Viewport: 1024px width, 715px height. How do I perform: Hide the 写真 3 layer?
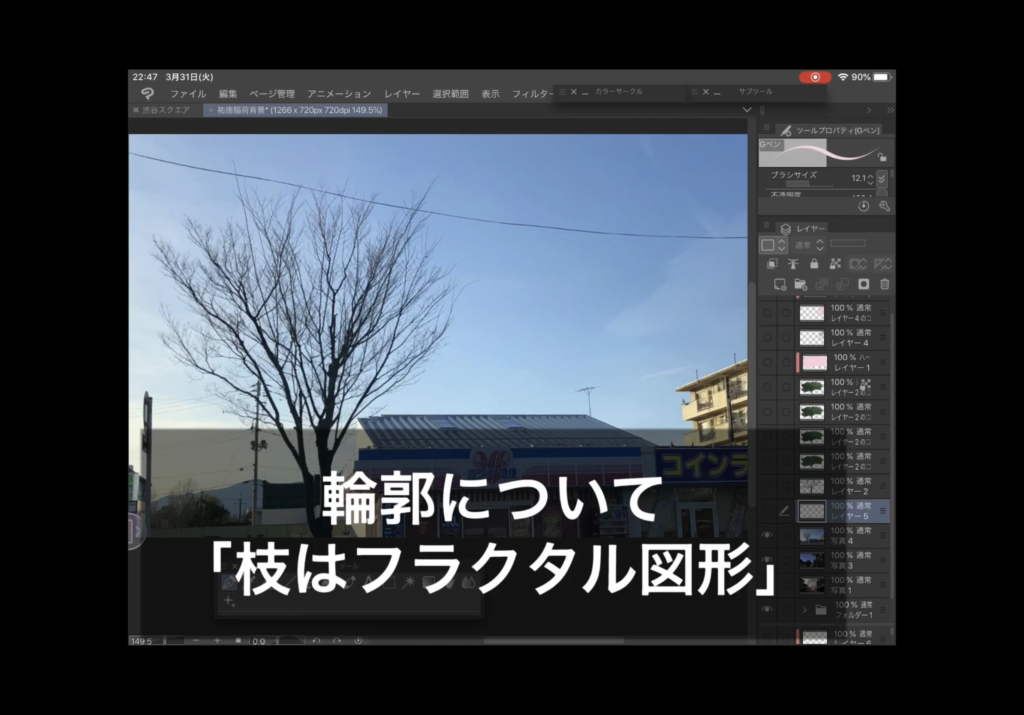767,560
